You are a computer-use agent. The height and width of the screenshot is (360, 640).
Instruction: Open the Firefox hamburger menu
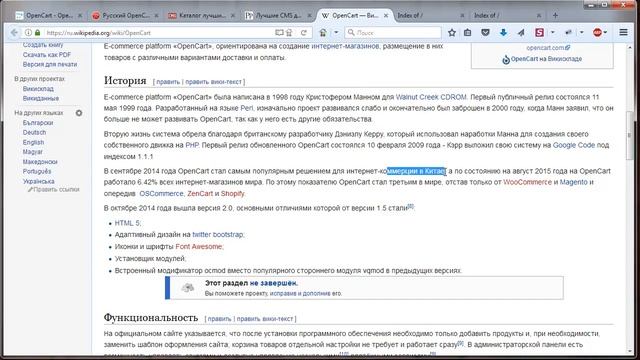point(623,33)
